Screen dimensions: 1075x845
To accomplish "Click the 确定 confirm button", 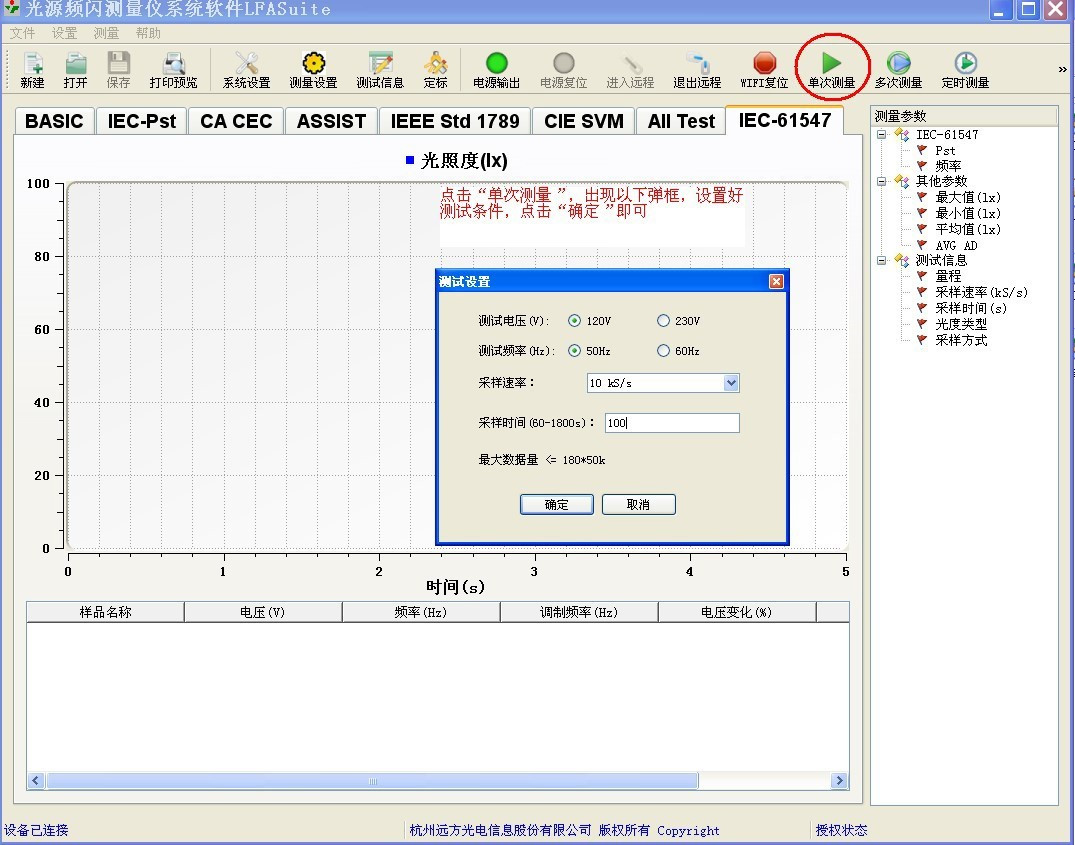I will tap(557, 505).
